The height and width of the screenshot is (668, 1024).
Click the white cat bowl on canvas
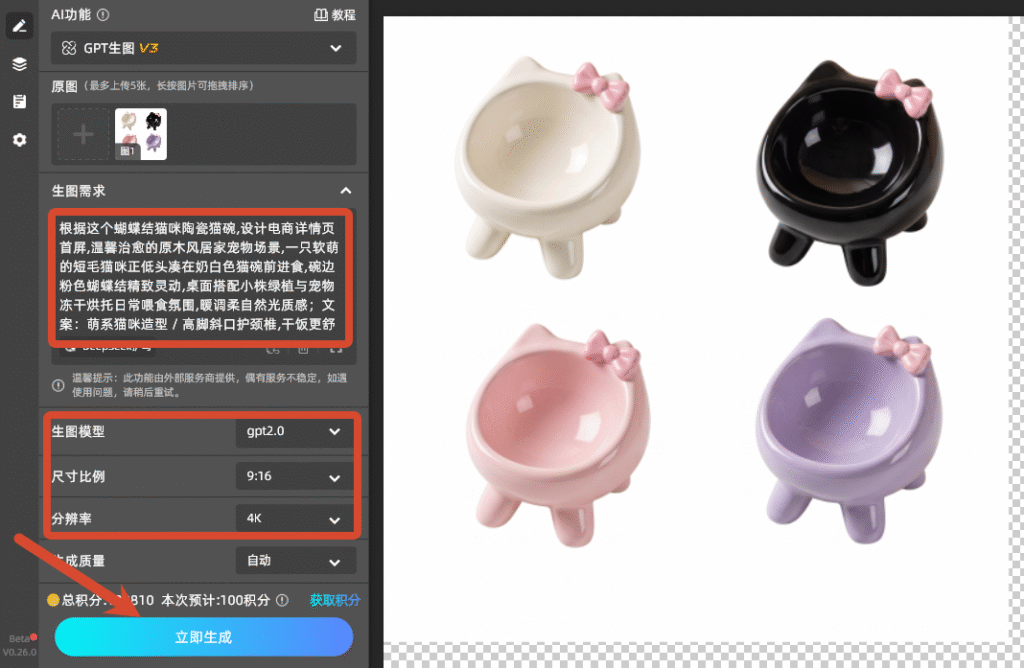[549, 168]
